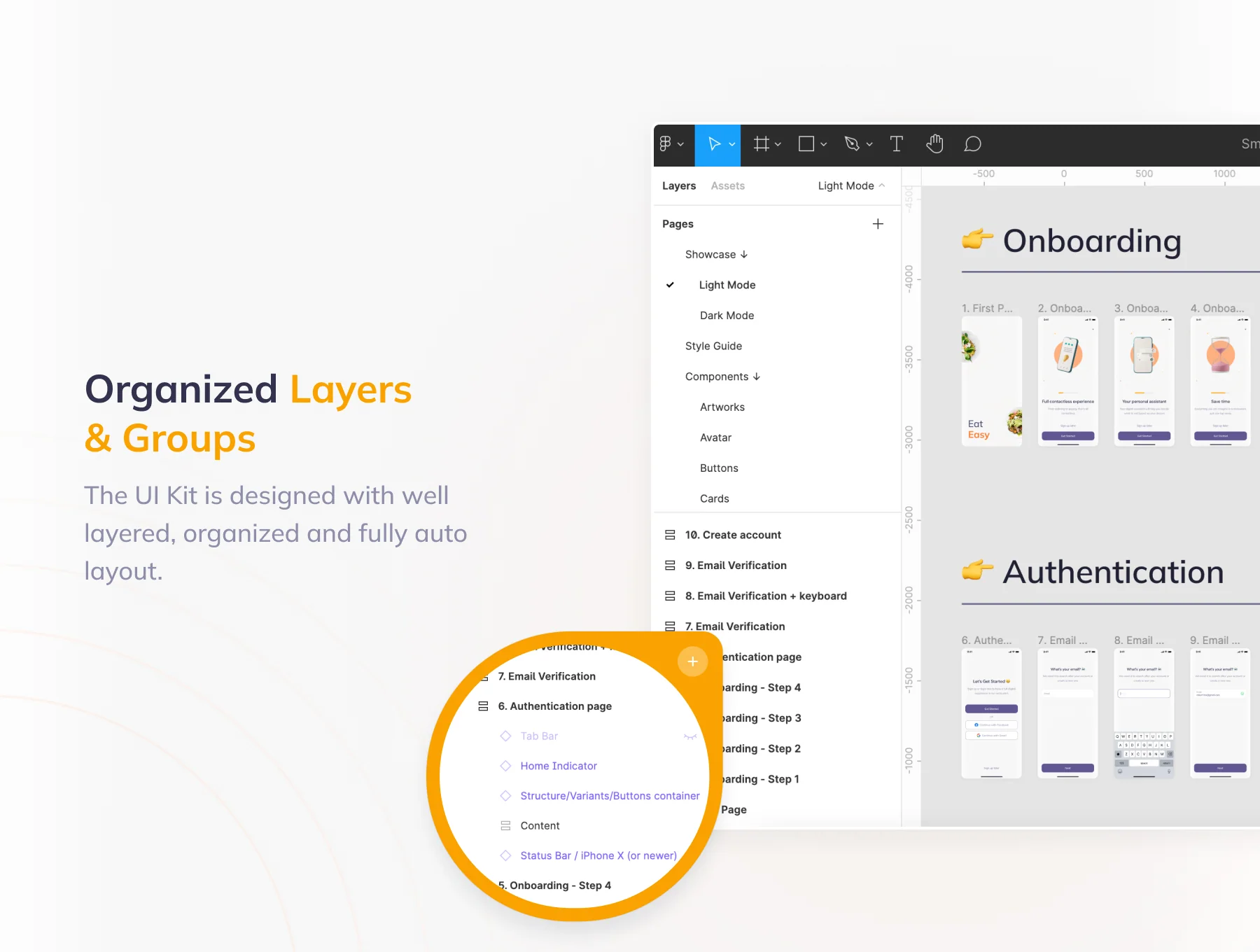
Task: Open the 6. Authentication frame thumbnail
Action: click(991, 713)
